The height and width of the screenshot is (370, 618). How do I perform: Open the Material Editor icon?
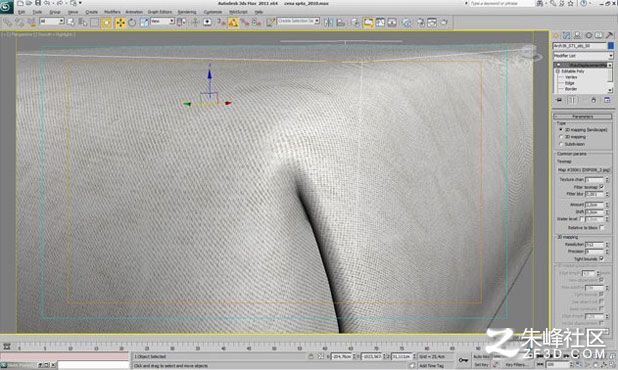406,23
